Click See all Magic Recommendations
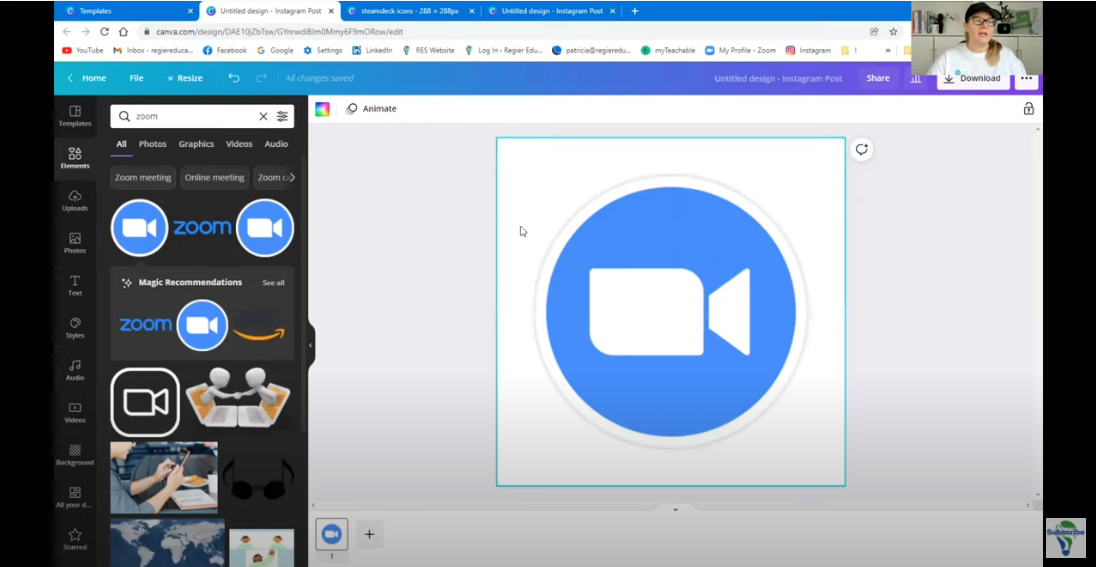The image size is (1096, 567). (273, 283)
